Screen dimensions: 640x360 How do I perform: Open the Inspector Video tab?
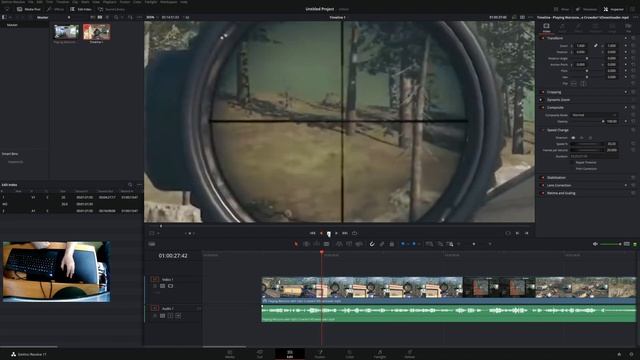546,28
